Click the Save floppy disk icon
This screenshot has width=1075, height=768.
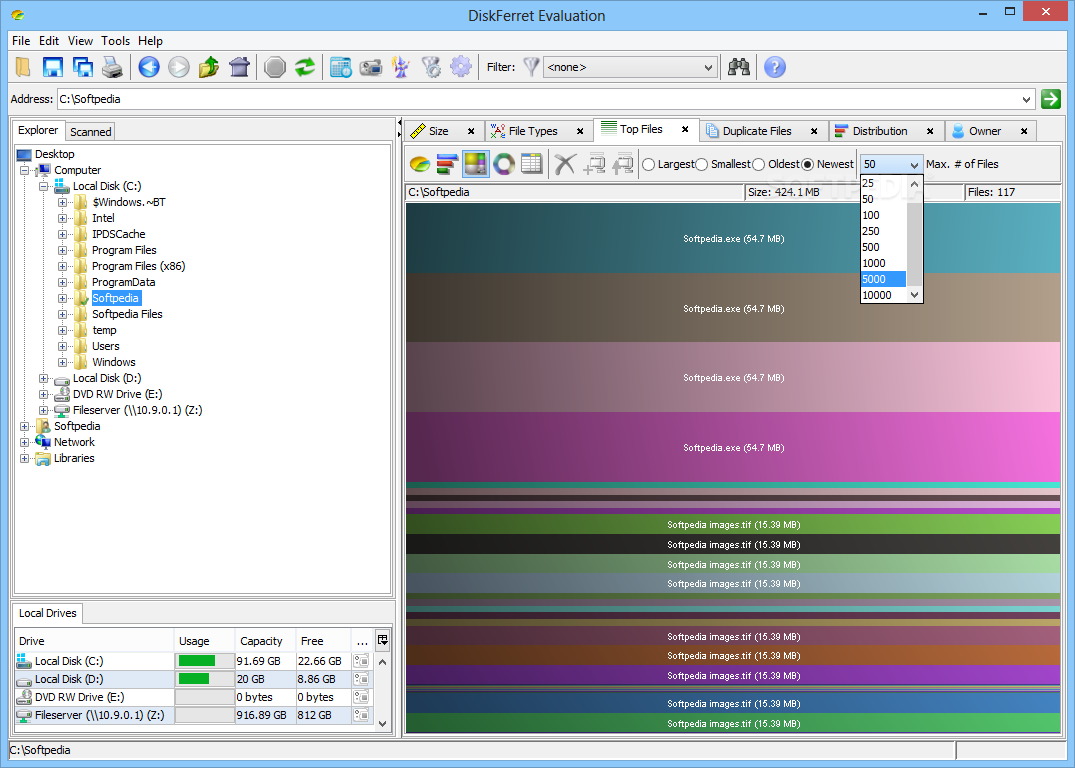(53, 67)
